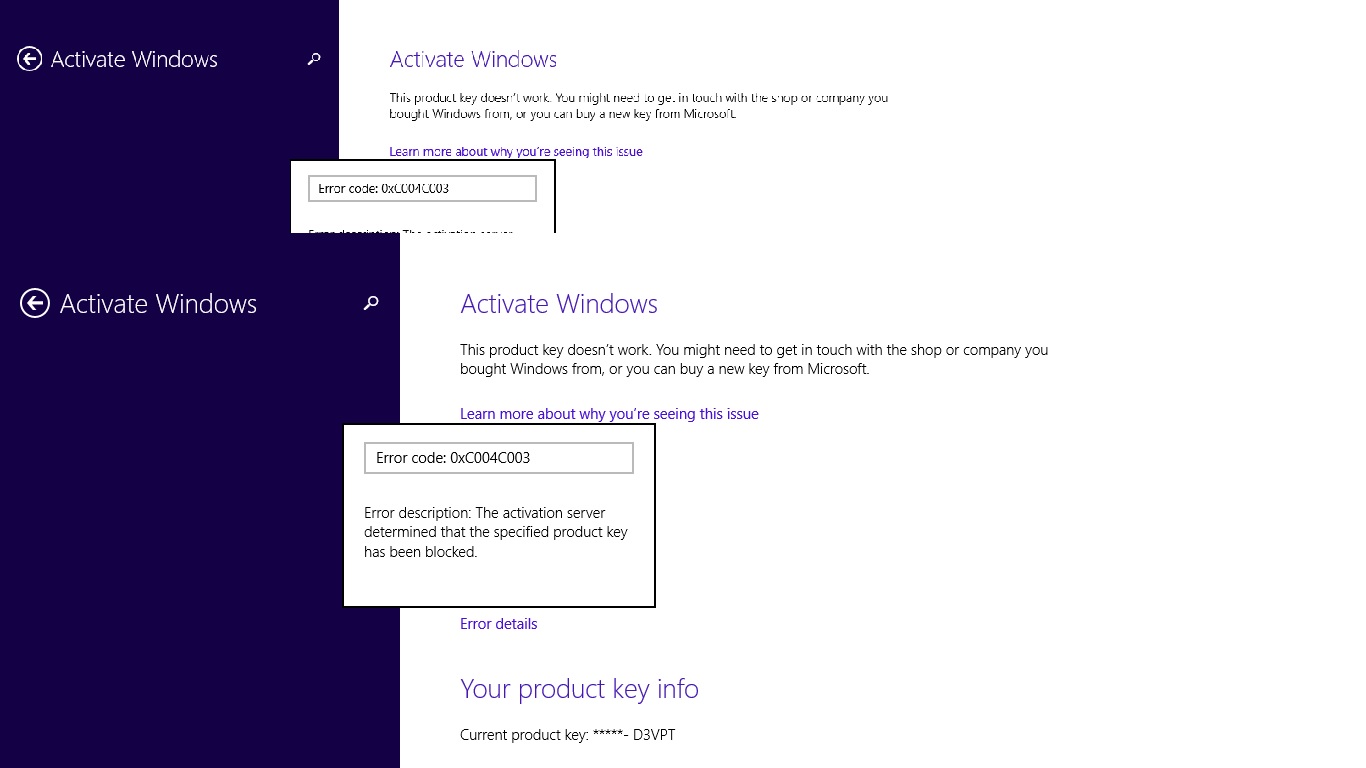The height and width of the screenshot is (768, 1366).
Task: Click the current product key ending in D3VPT
Action: click(x=567, y=735)
